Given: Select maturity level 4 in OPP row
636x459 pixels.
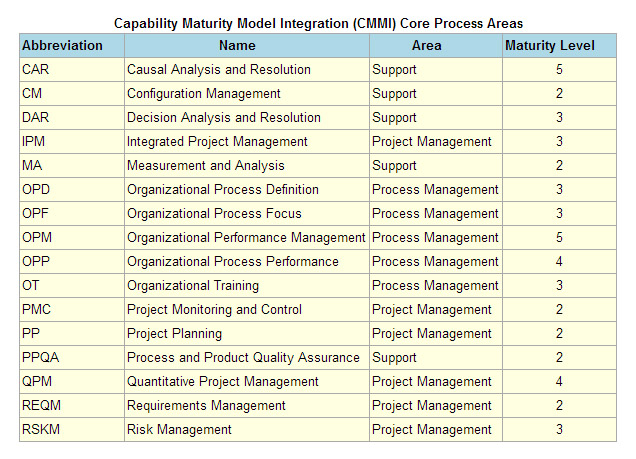Looking at the screenshot, I should [x=559, y=261].
